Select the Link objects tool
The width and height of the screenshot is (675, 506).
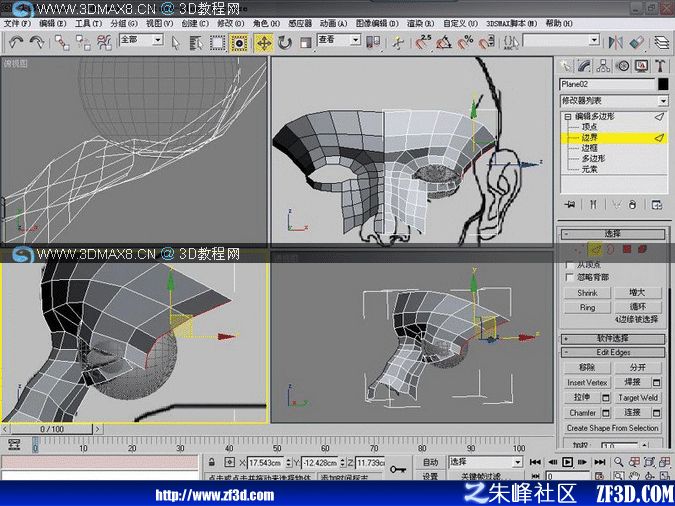pos(62,42)
